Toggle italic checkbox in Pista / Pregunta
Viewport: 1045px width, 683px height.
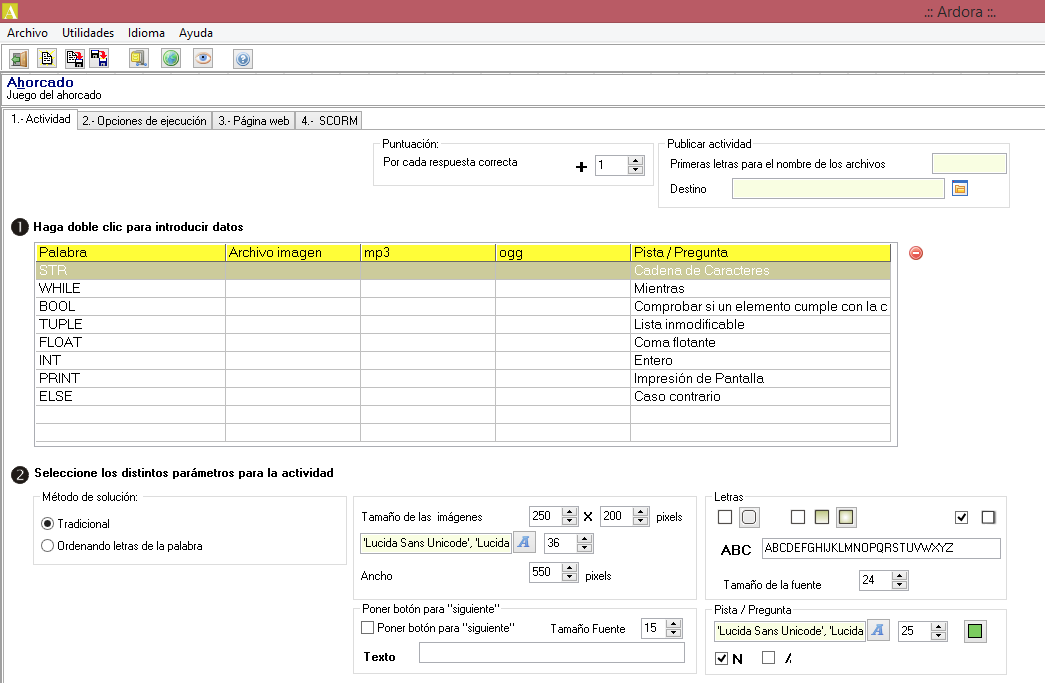point(768,658)
